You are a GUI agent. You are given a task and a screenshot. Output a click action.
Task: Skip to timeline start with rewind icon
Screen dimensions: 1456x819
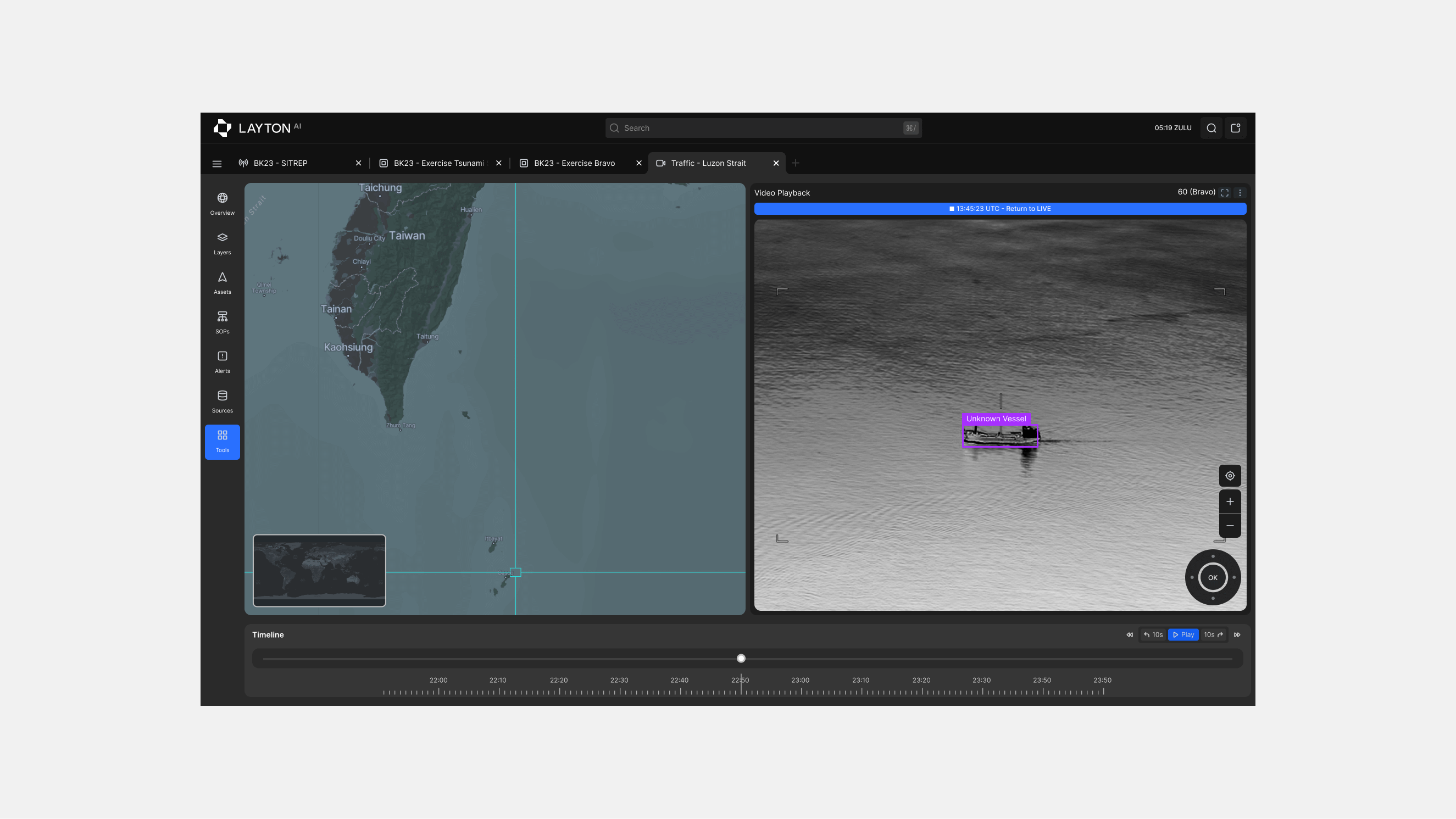point(1130,636)
